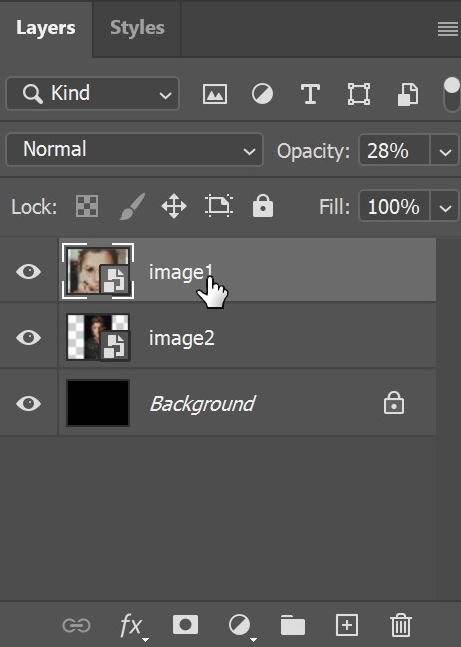
Task: Open the Layers panel menu
Action: pos(448,29)
